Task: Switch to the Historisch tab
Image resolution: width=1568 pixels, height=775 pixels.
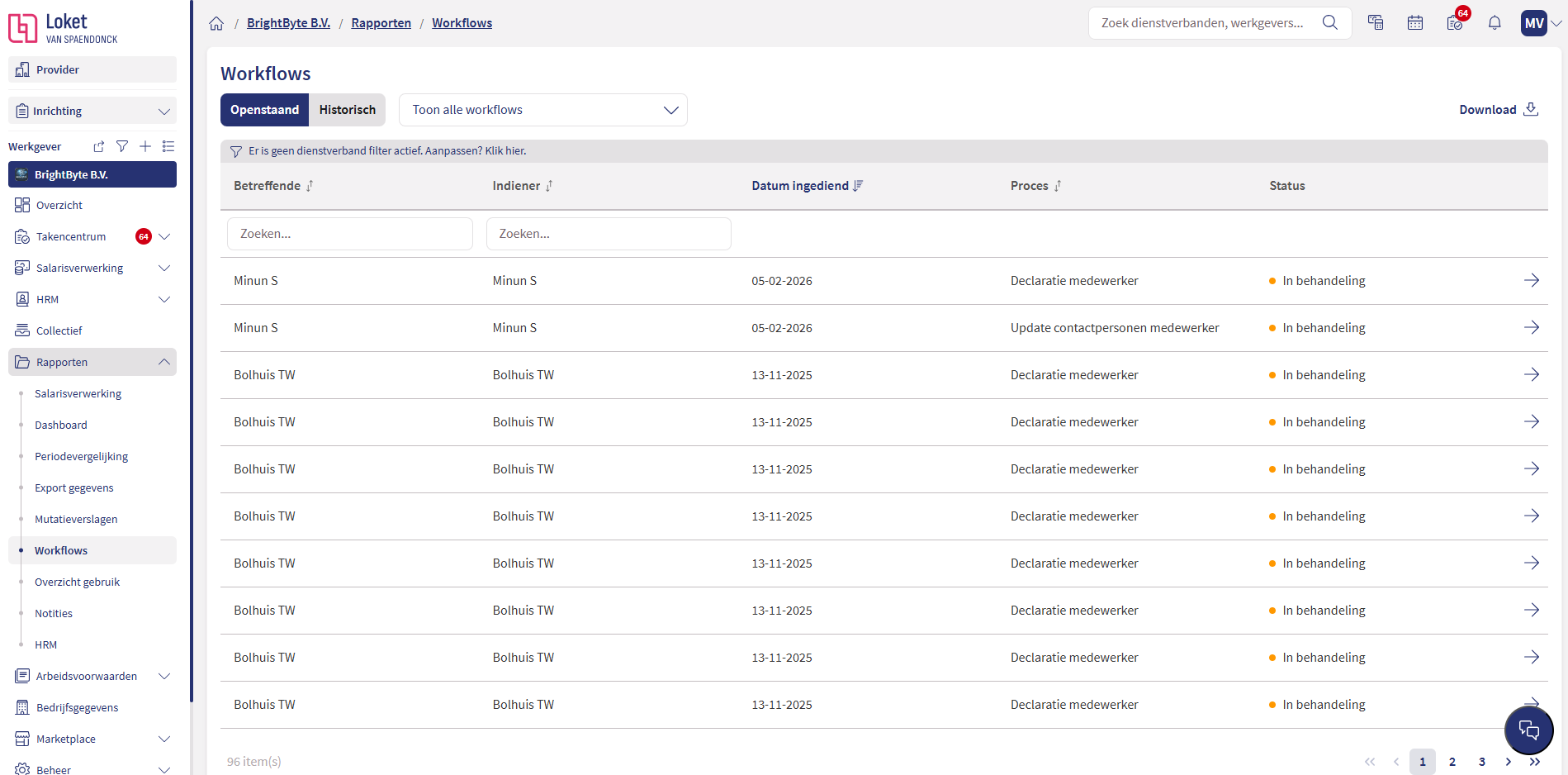Action: [x=347, y=110]
